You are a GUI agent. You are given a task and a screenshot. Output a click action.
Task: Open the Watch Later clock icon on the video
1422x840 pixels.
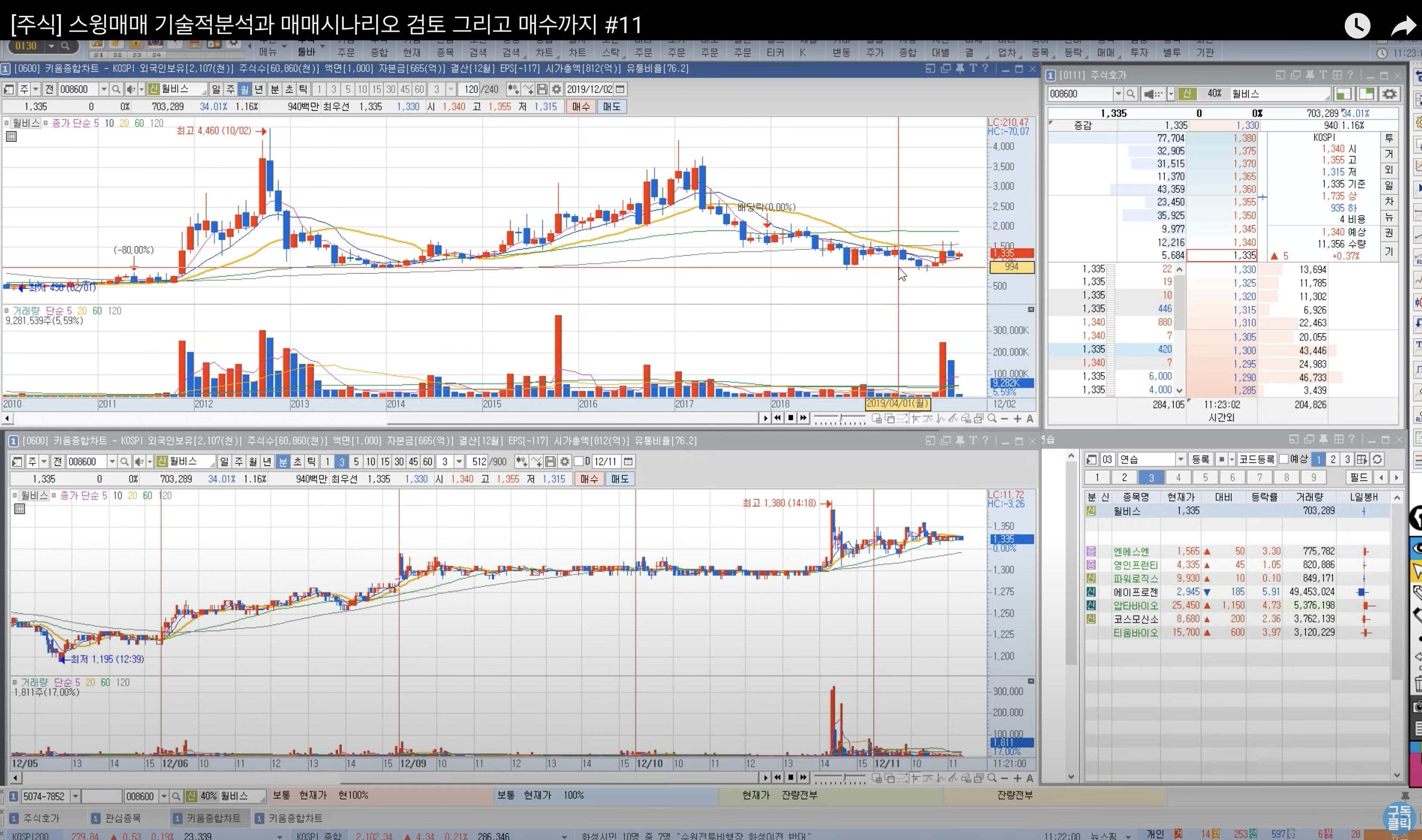click(1357, 25)
